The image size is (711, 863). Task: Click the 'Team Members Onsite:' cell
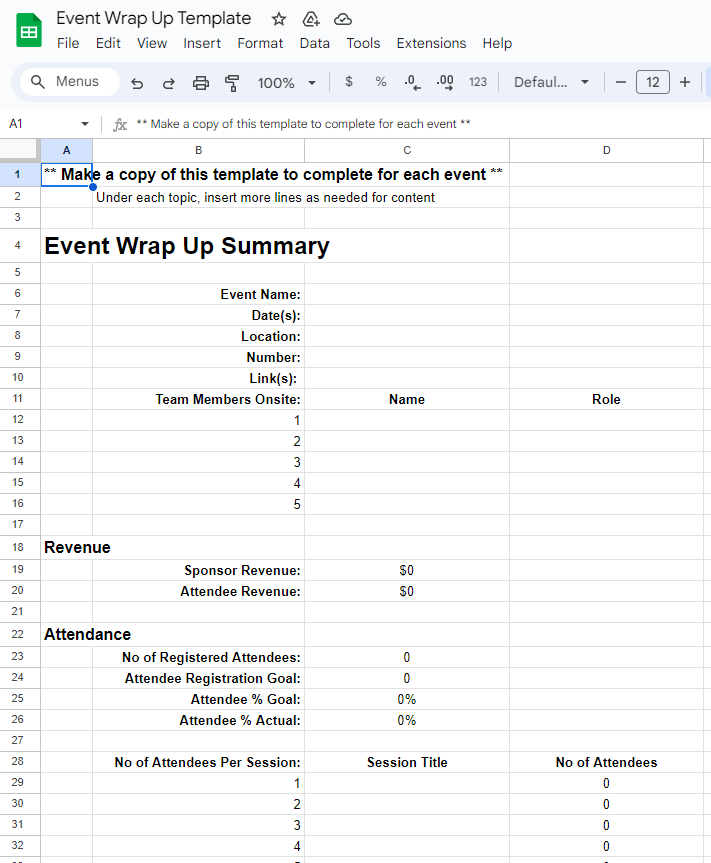click(199, 399)
